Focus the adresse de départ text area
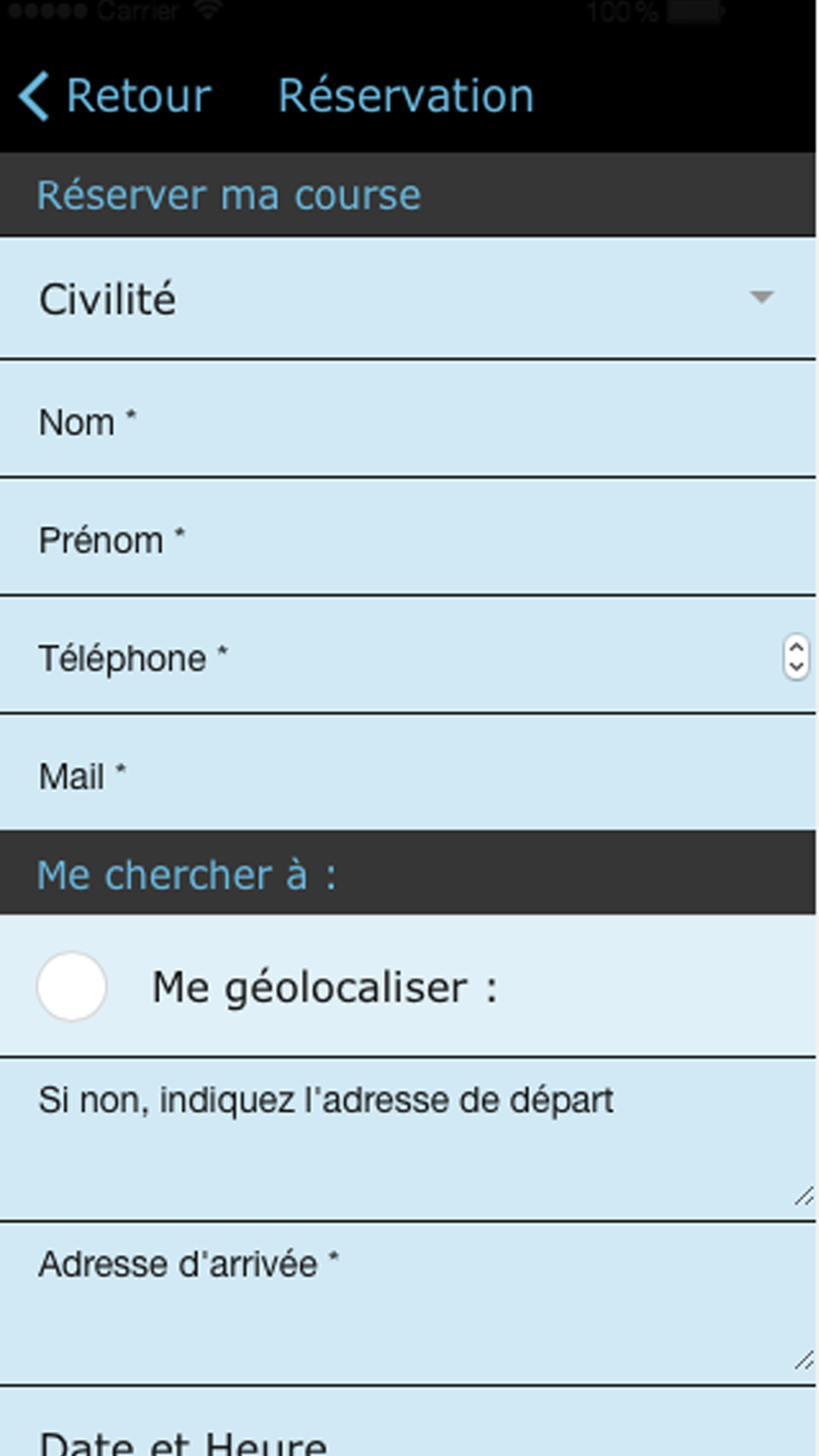The width and height of the screenshot is (819, 1456). coord(408,1140)
